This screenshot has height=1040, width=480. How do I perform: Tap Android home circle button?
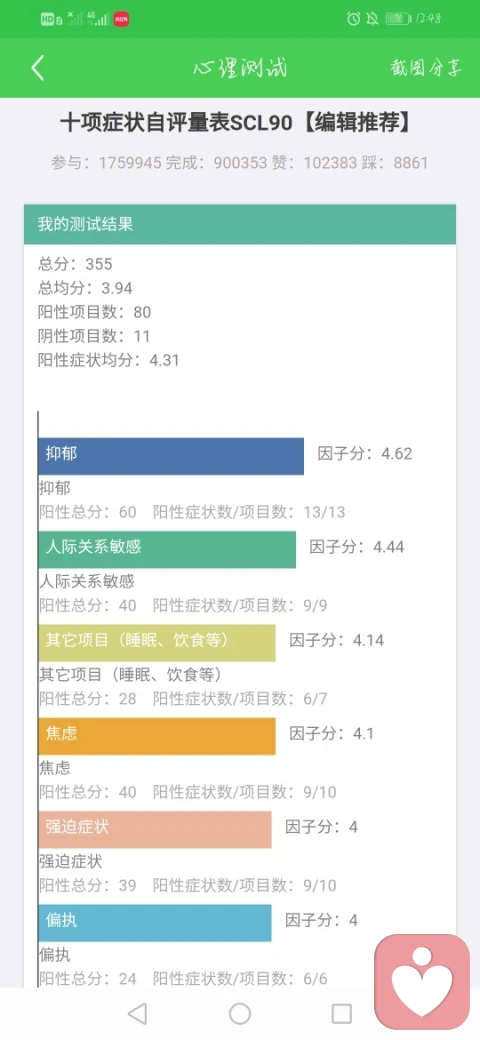coord(240,1013)
